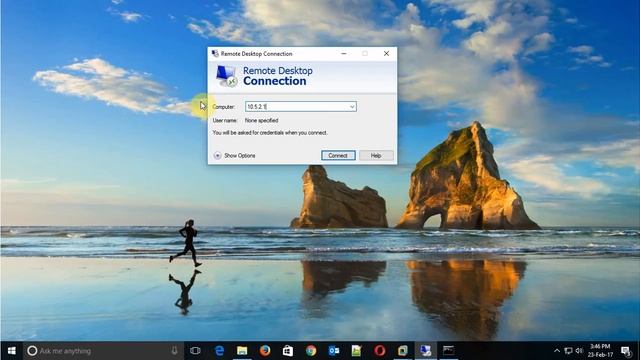The height and width of the screenshot is (360, 640).
Task: Open the Windows Start menu
Action: tap(11, 351)
